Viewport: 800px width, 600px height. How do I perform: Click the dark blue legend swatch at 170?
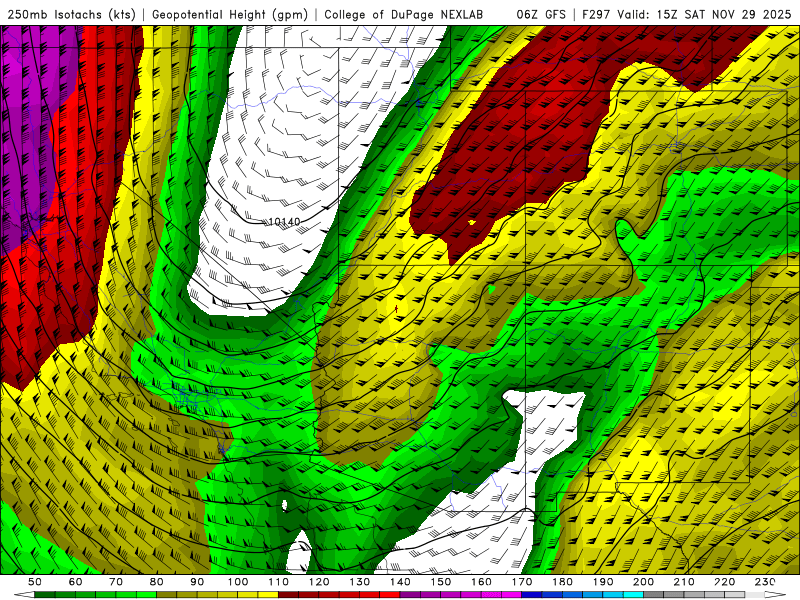[532, 595]
